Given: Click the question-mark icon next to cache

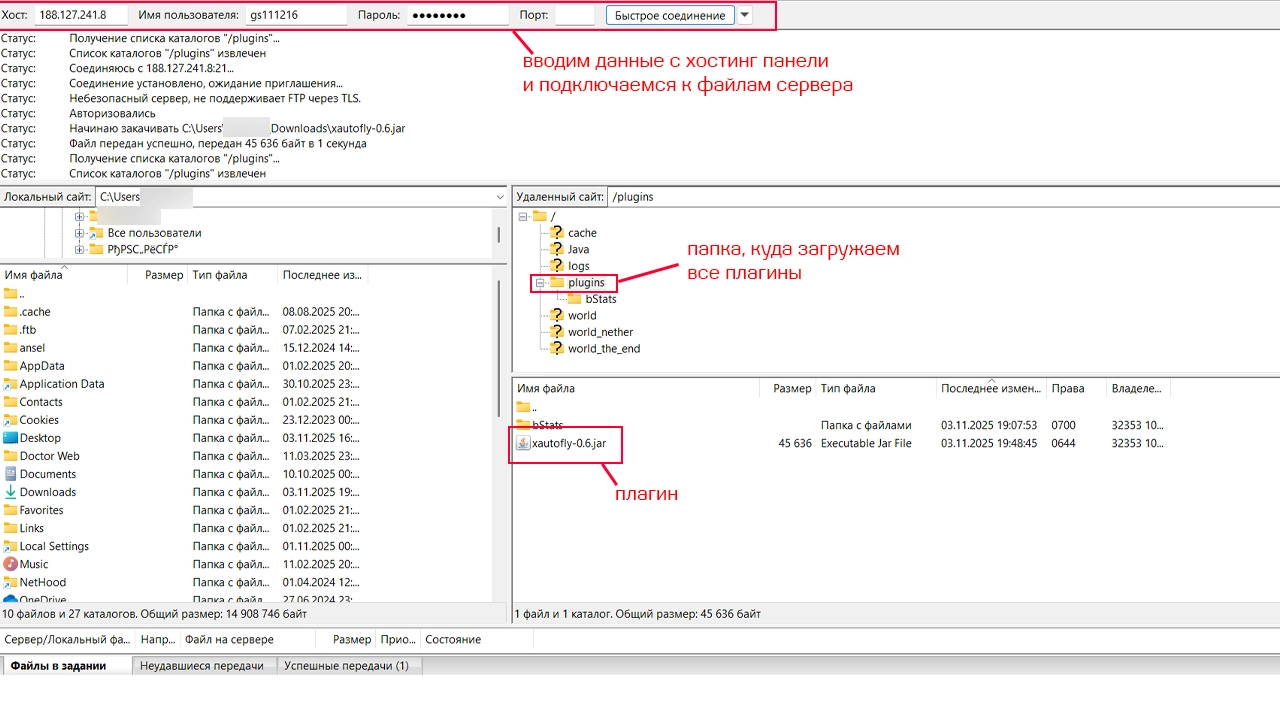Looking at the screenshot, I should [557, 233].
